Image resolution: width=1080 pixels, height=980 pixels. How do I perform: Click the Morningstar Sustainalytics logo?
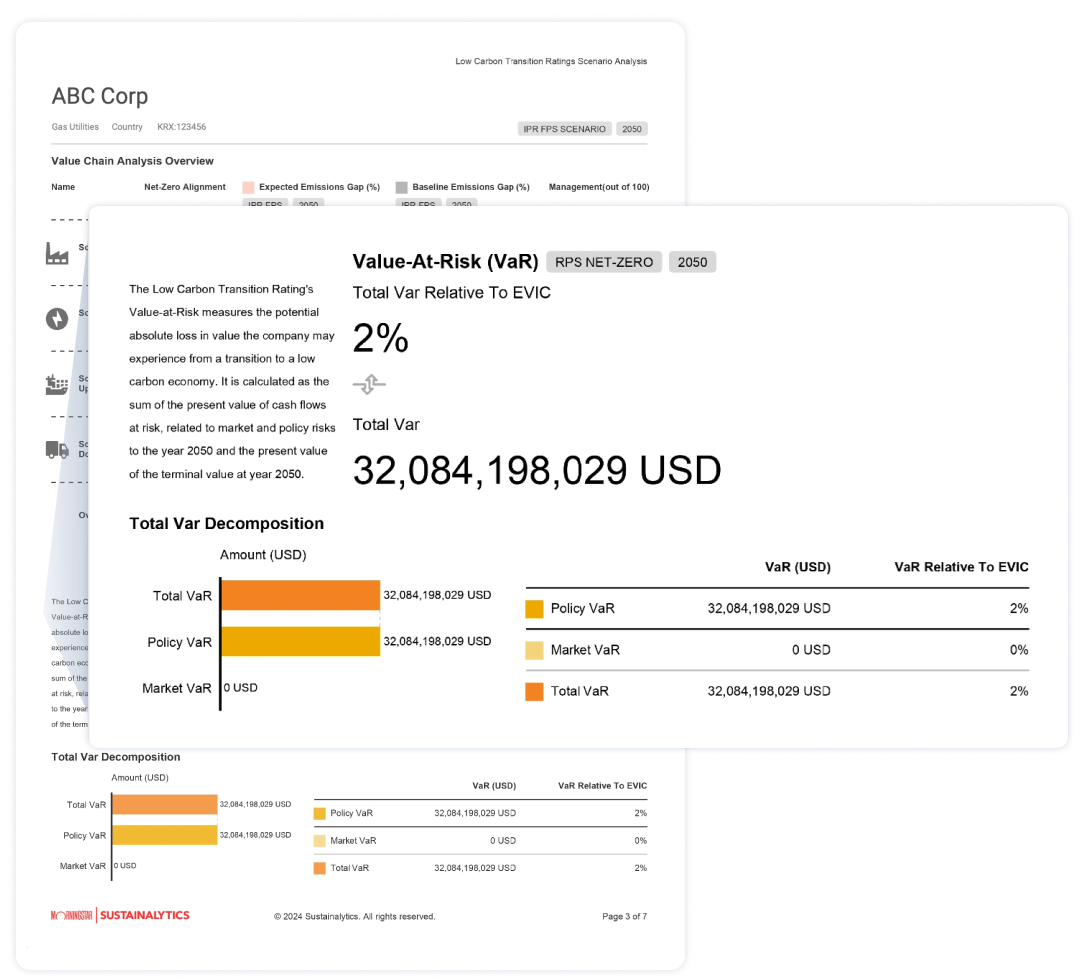120,915
